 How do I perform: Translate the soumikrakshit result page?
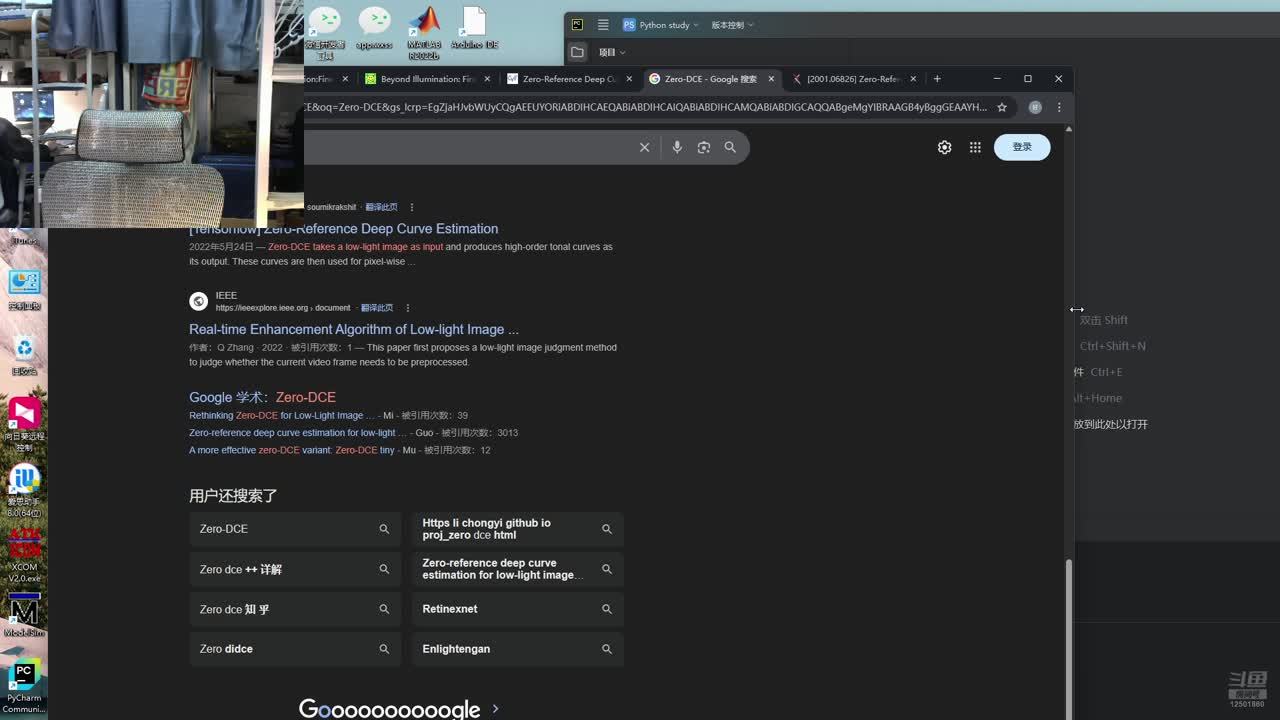pyautogui.click(x=381, y=207)
